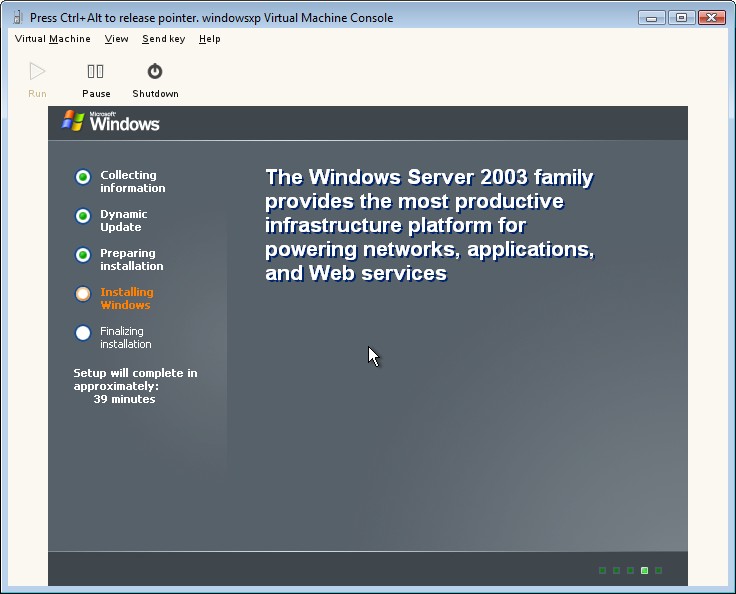This screenshot has width=736, height=594.
Task: Click the highlighted green progress square
Action: tap(645, 571)
